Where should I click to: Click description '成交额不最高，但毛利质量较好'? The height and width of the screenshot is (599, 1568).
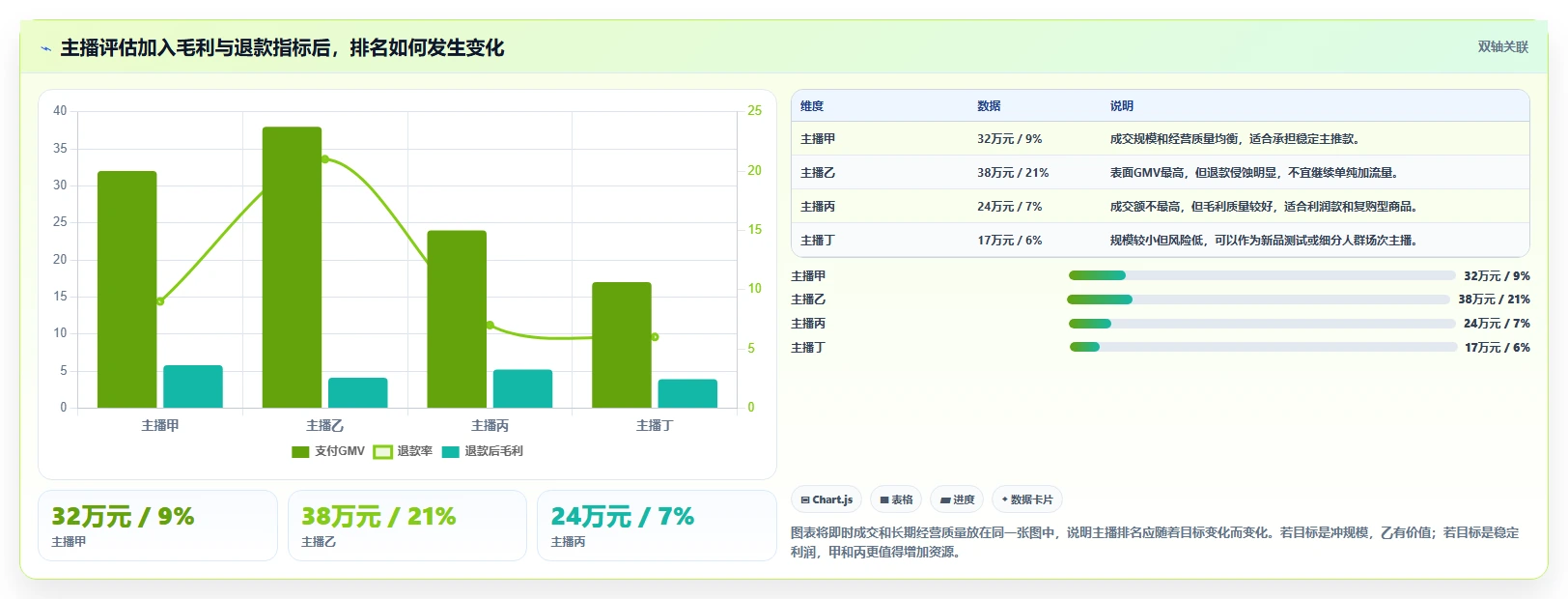1193,207
